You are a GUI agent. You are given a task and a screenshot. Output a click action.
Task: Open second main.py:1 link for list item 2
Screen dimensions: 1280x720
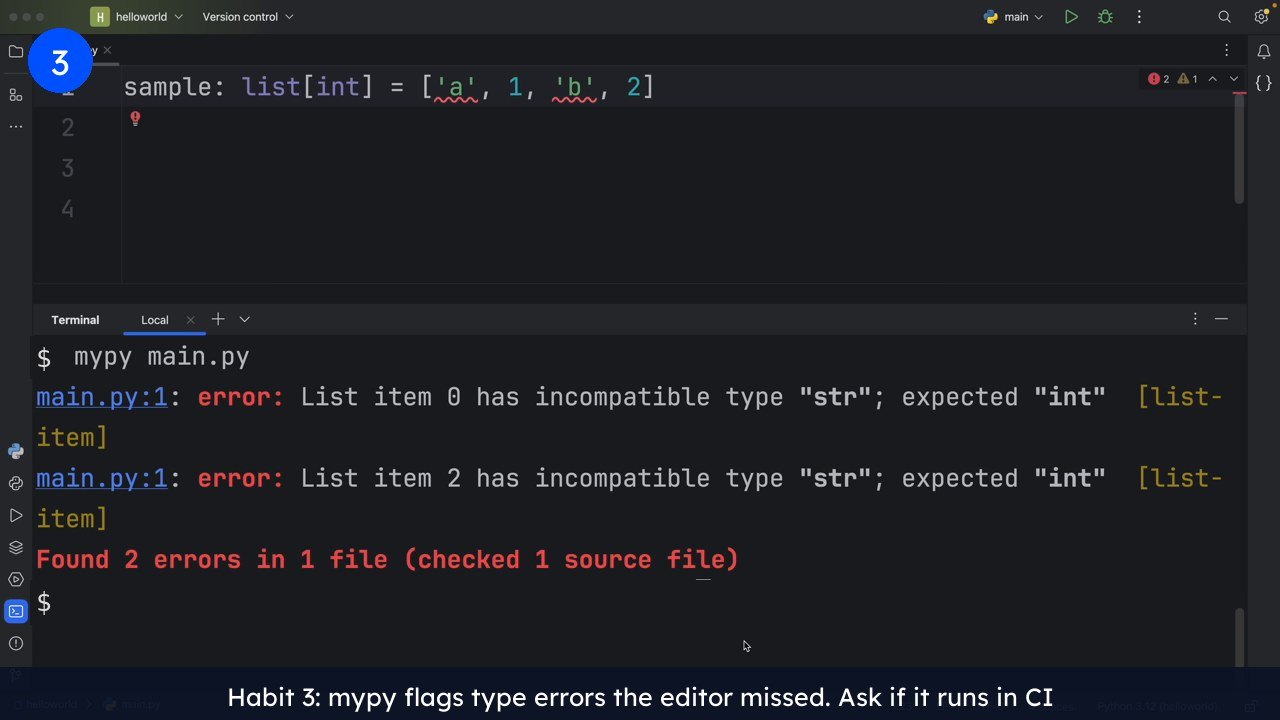click(102, 478)
